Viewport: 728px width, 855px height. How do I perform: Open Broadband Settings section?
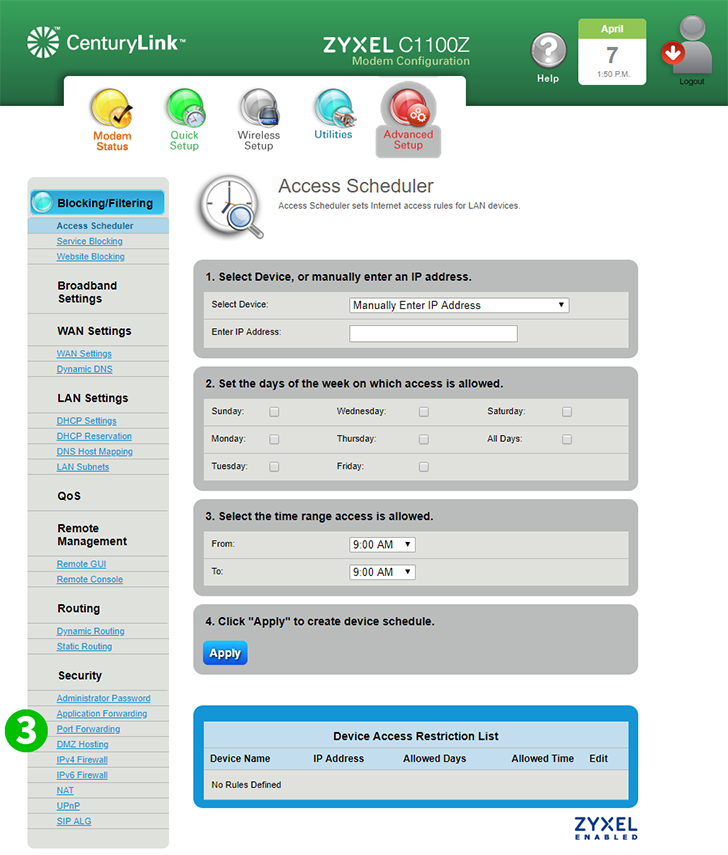pyautogui.click(x=87, y=292)
